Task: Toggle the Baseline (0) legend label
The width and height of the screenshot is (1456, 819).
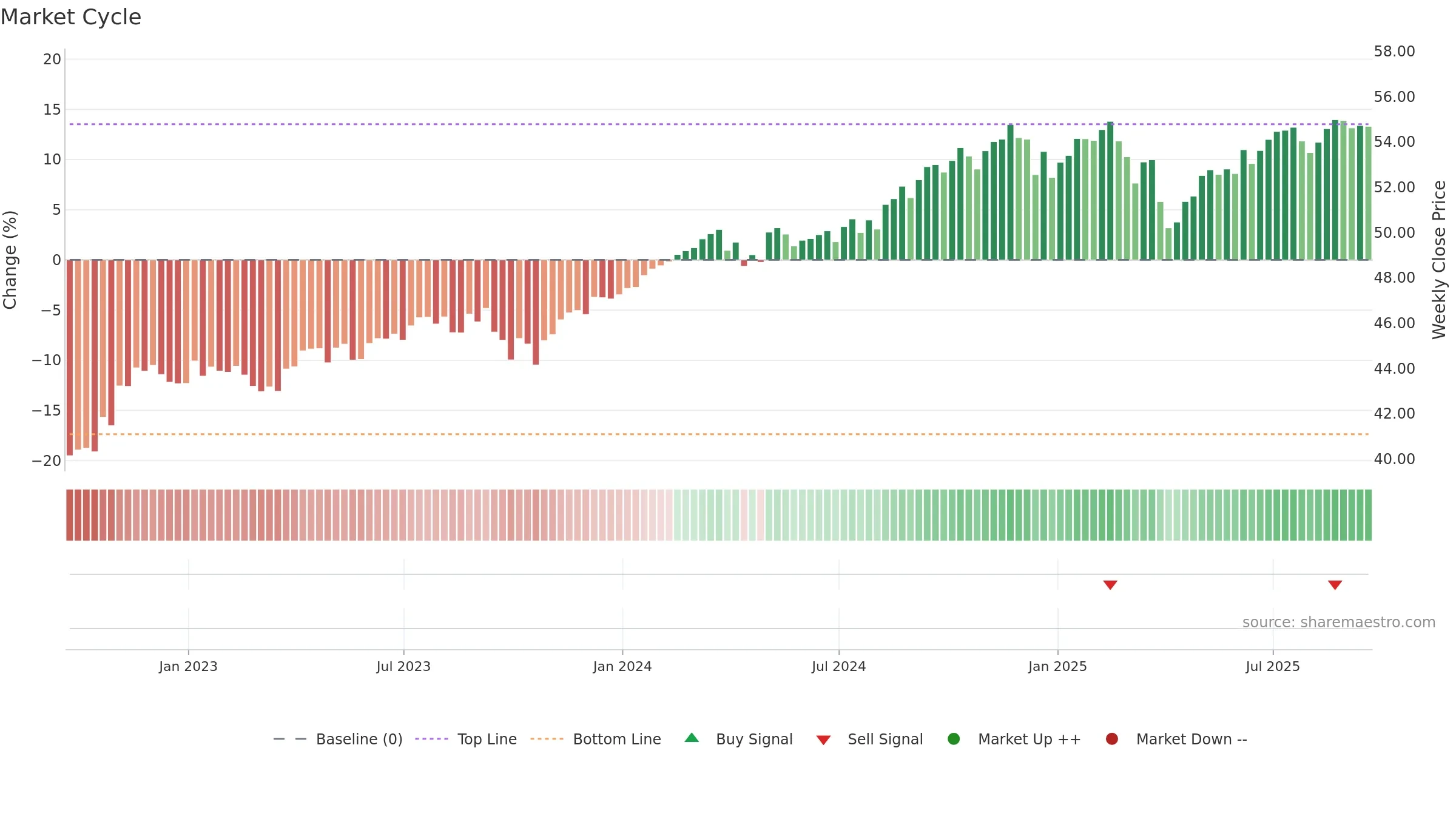Action: click(359, 739)
